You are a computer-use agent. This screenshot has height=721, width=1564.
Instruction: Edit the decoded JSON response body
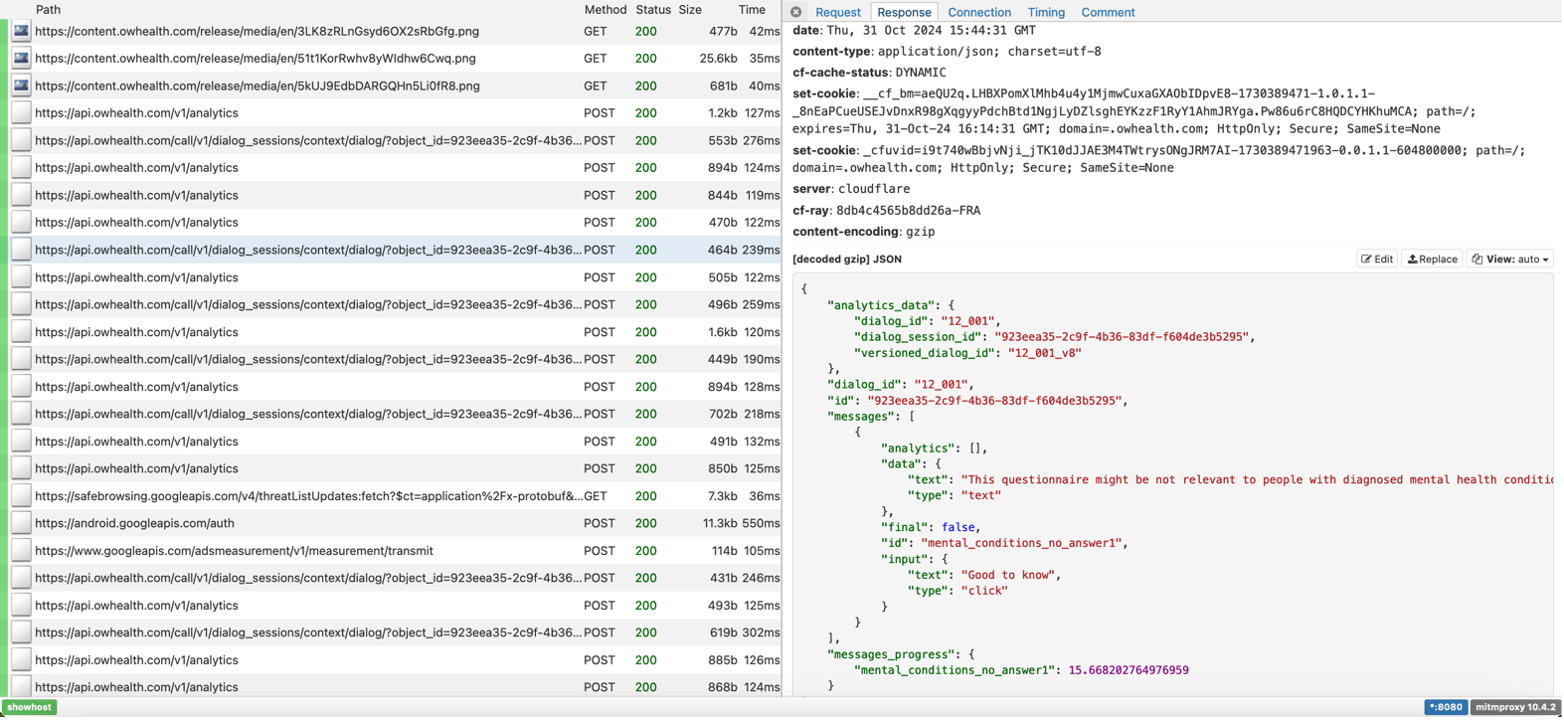(1377, 259)
